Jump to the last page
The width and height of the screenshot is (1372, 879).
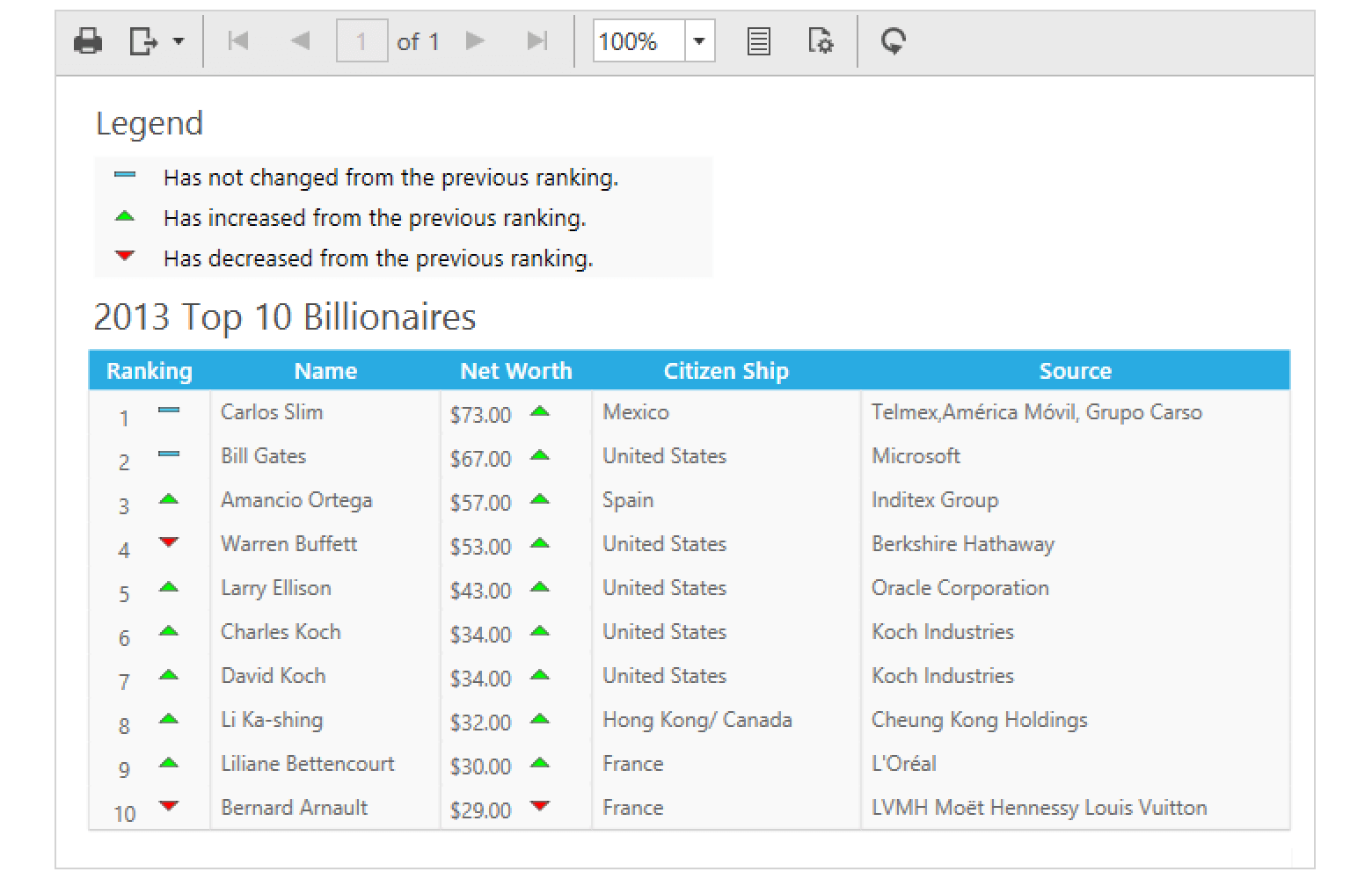coord(536,41)
